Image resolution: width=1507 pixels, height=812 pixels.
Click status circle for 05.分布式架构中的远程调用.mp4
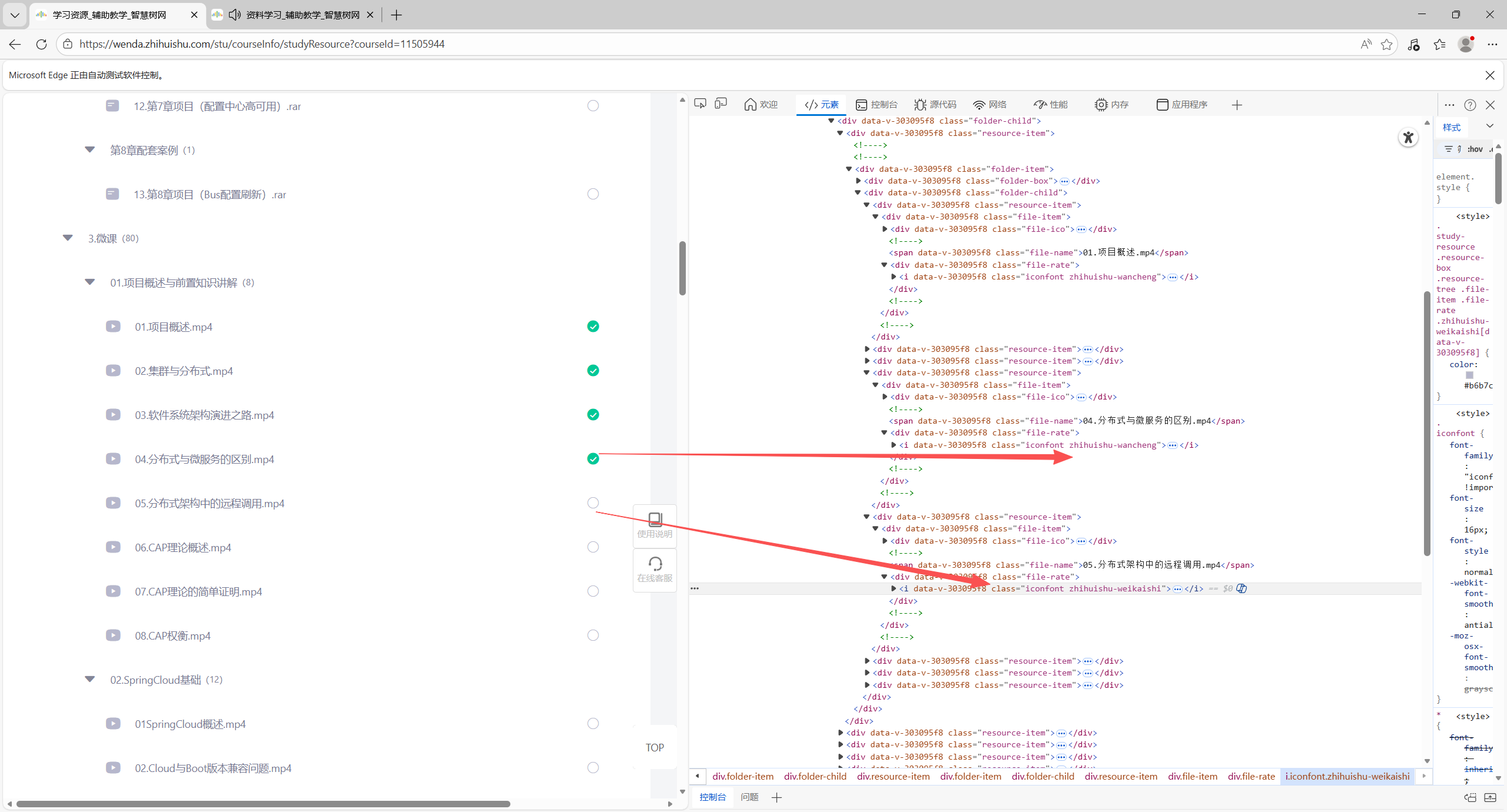coord(593,502)
